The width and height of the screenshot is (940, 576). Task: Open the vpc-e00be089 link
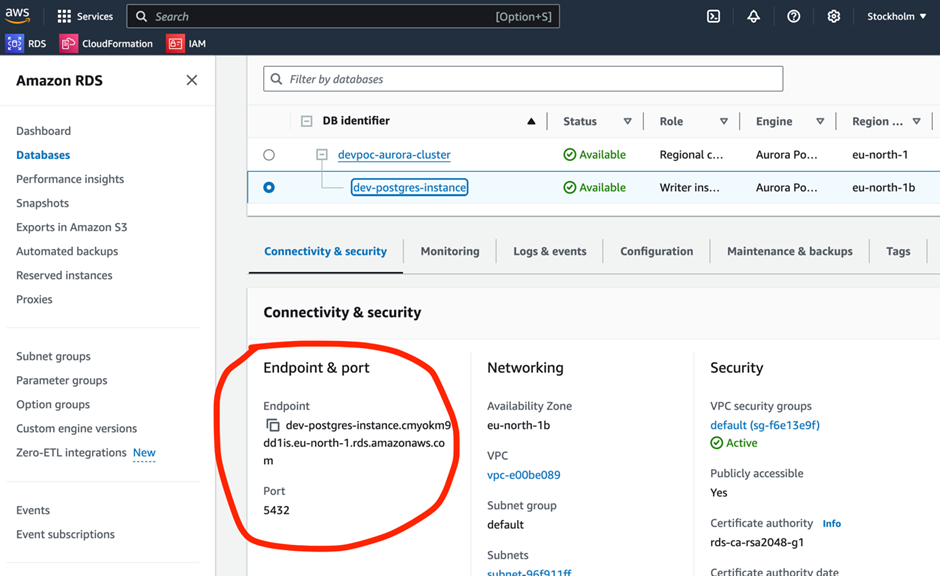523,475
